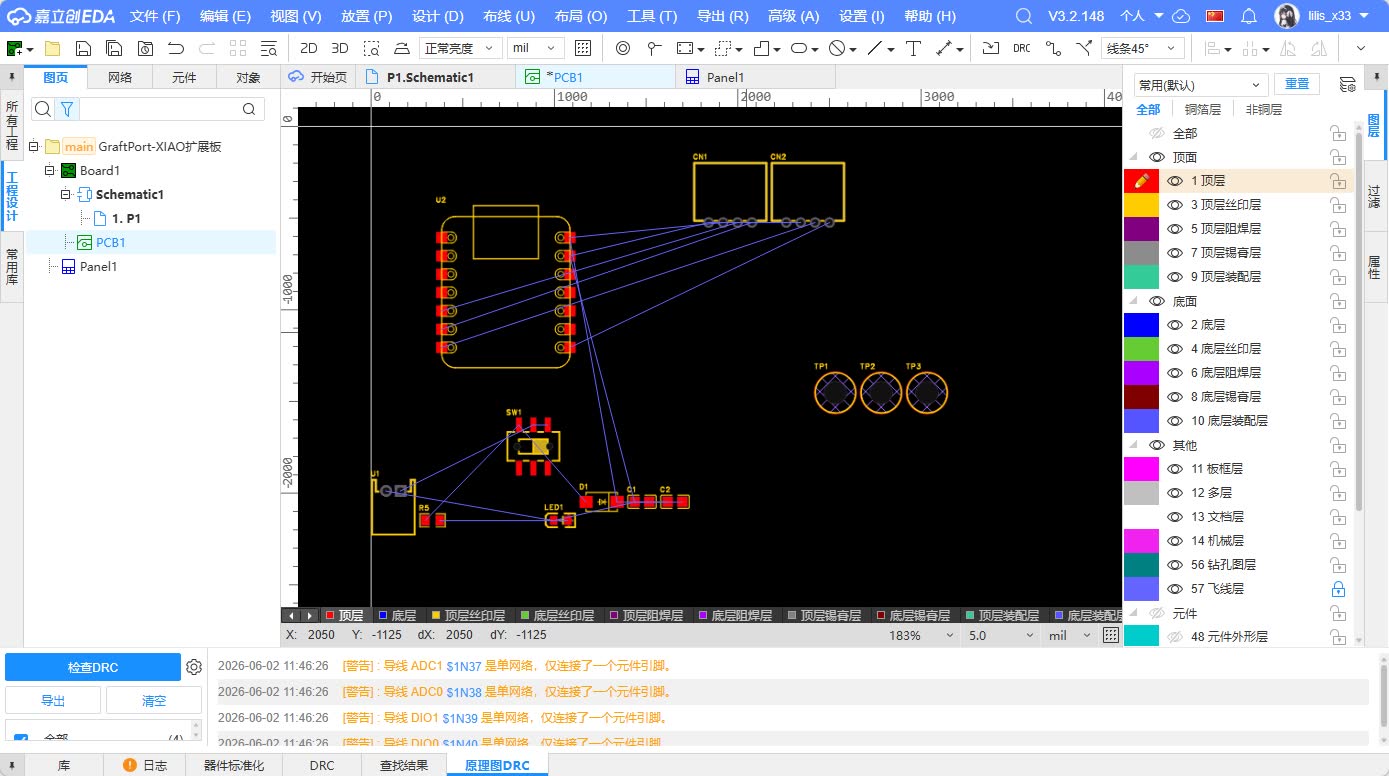Open the find-similar search list icon
The height and width of the screenshot is (776, 1389).
(268, 48)
